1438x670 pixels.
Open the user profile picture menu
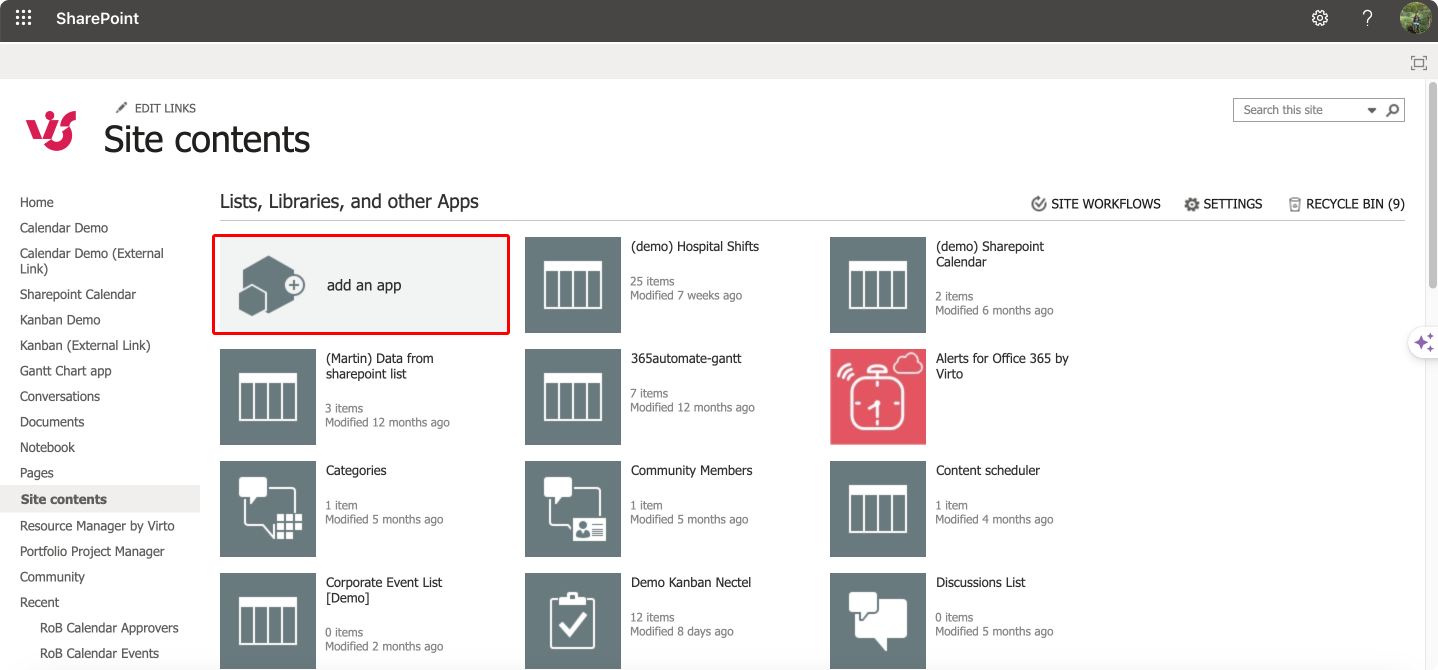click(x=1415, y=18)
